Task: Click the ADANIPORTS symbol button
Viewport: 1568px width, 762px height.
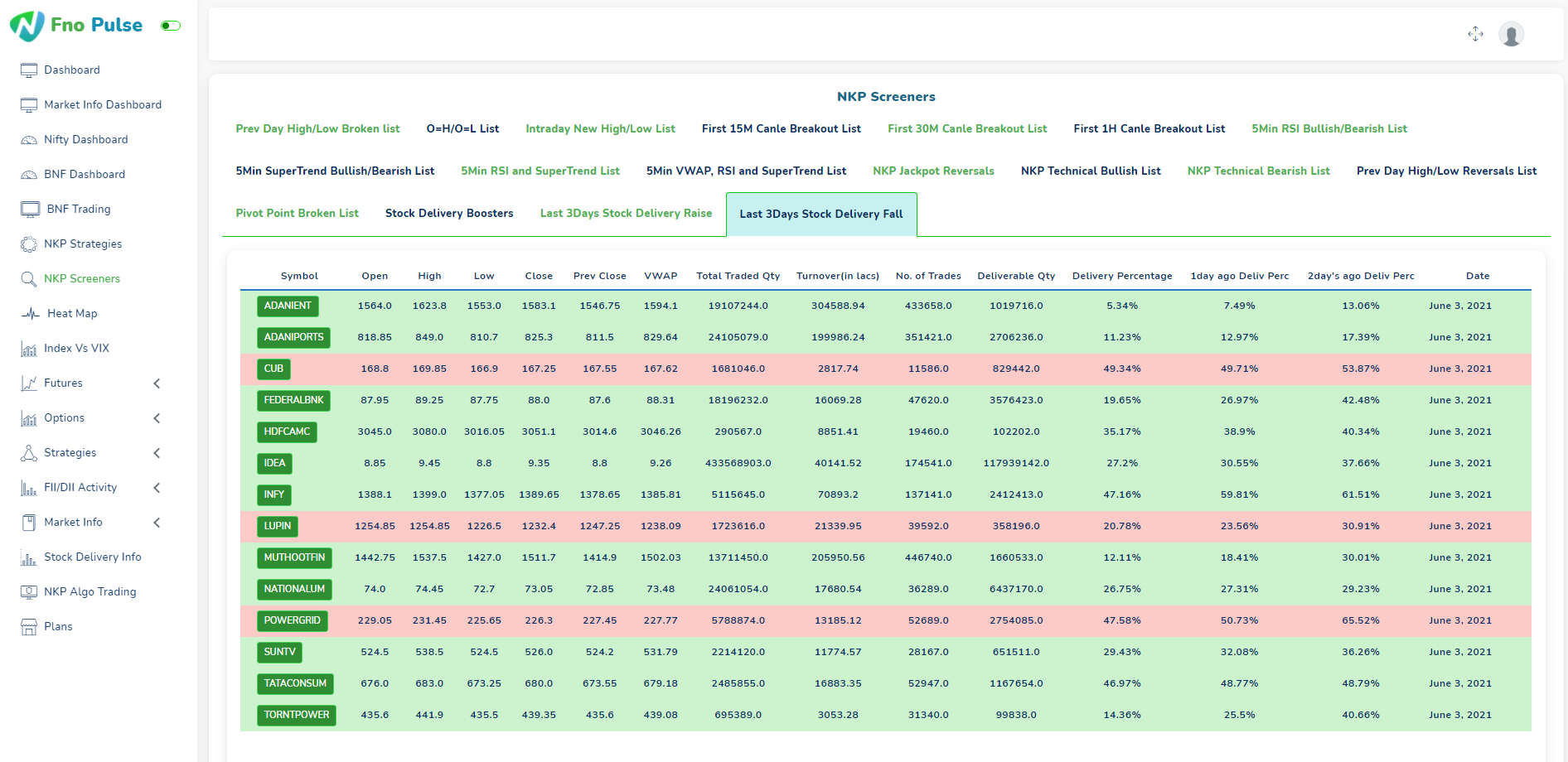Action: [293, 338]
